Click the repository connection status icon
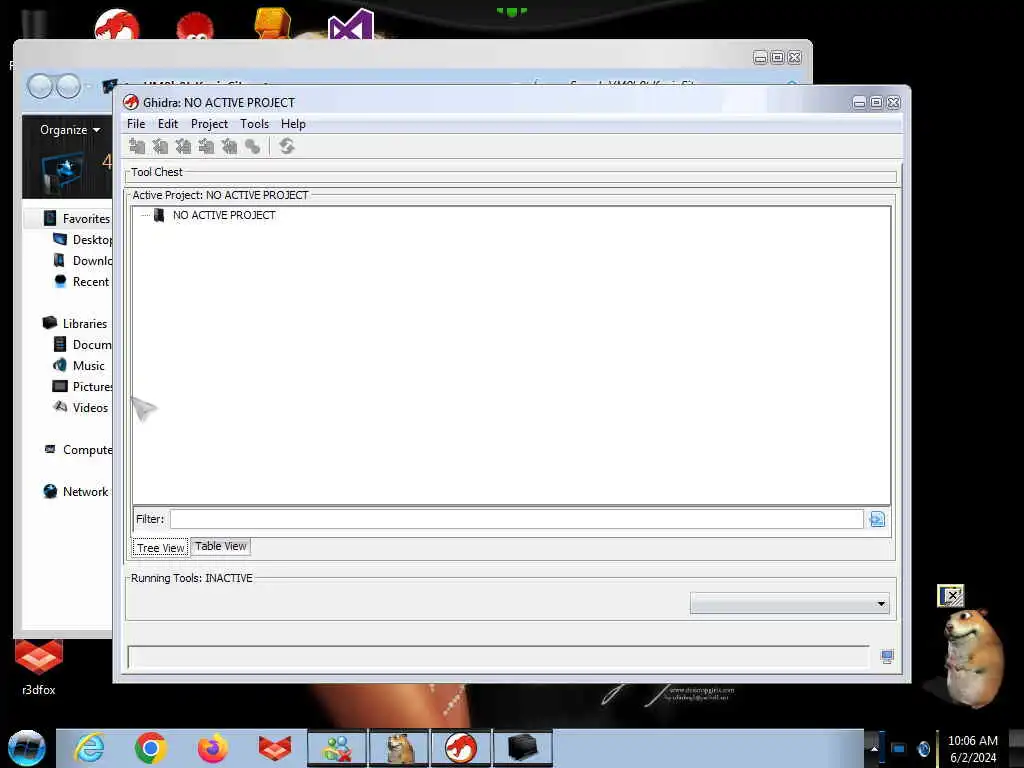 pyautogui.click(x=887, y=657)
